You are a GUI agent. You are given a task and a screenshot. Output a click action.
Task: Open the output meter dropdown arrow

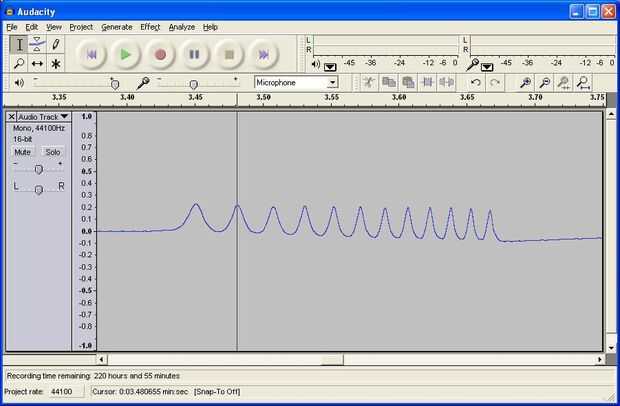330,67
